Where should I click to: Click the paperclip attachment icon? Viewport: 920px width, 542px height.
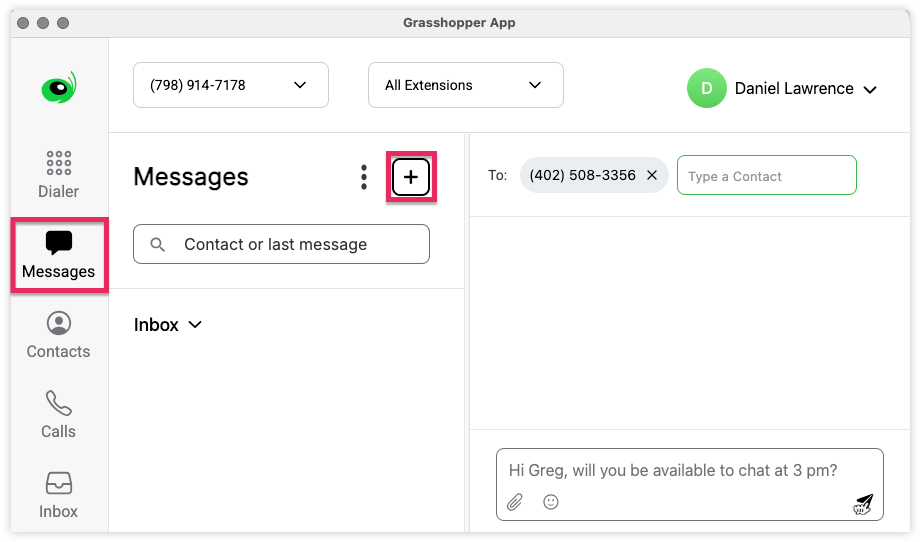pyautogui.click(x=515, y=502)
